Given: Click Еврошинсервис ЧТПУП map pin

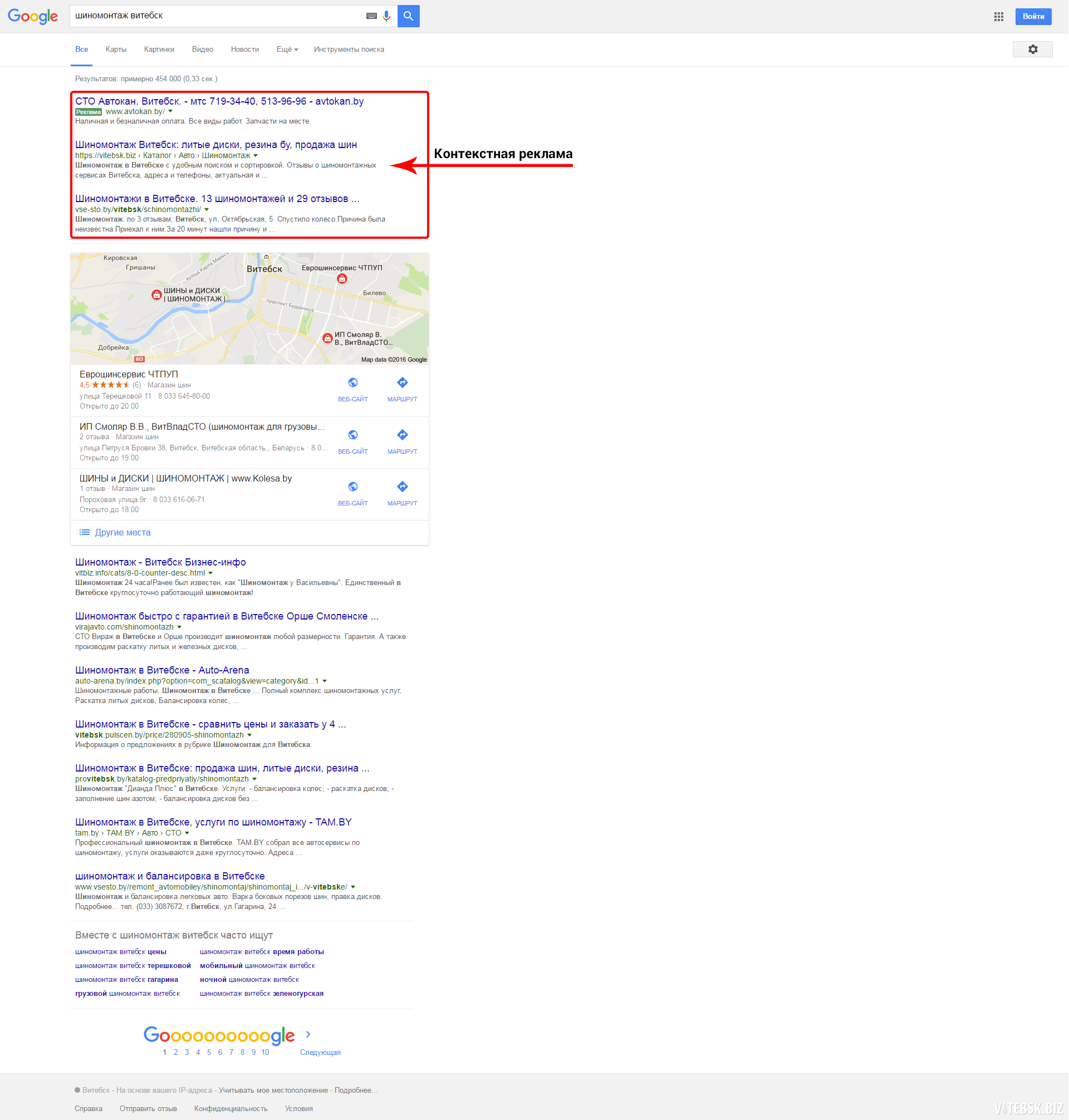Looking at the screenshot, I should [x=342, y=278].
